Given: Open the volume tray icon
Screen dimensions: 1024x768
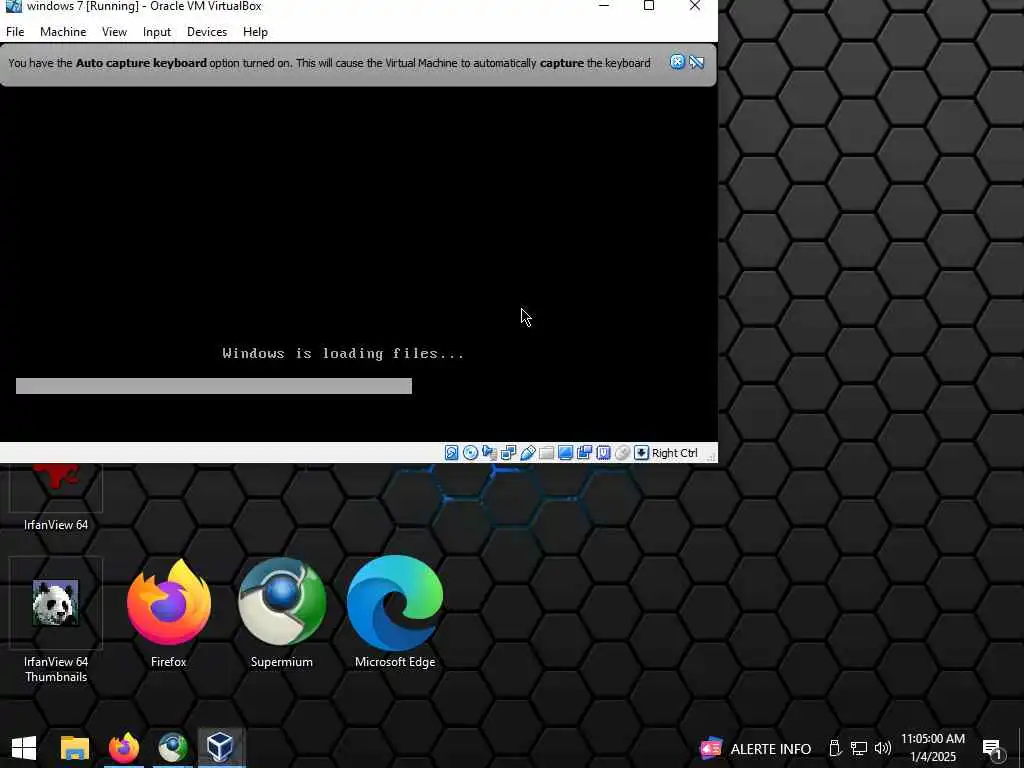Looking at the screenshot, I should pos(883,748).
